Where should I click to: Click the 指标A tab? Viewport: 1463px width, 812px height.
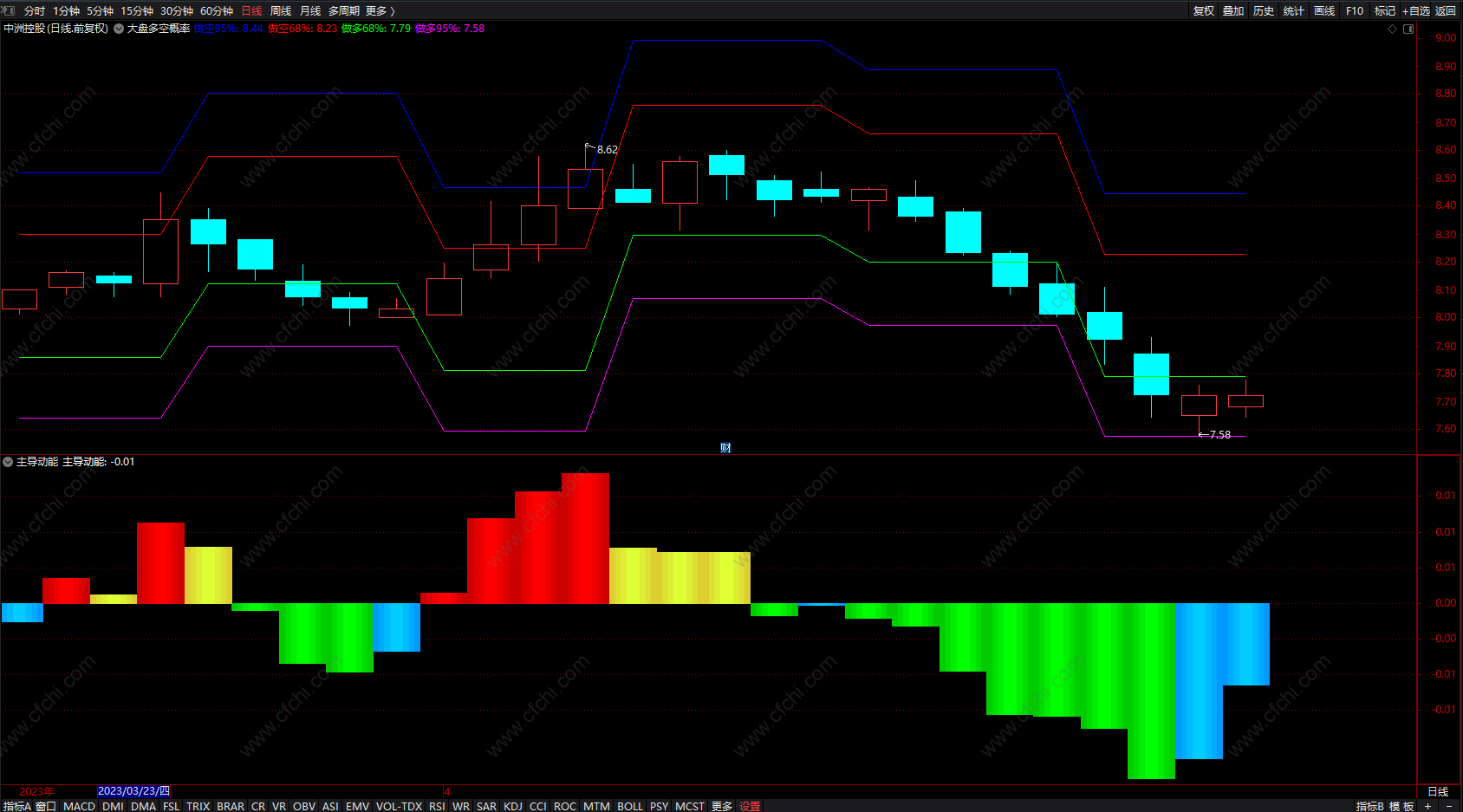(16, 806)
